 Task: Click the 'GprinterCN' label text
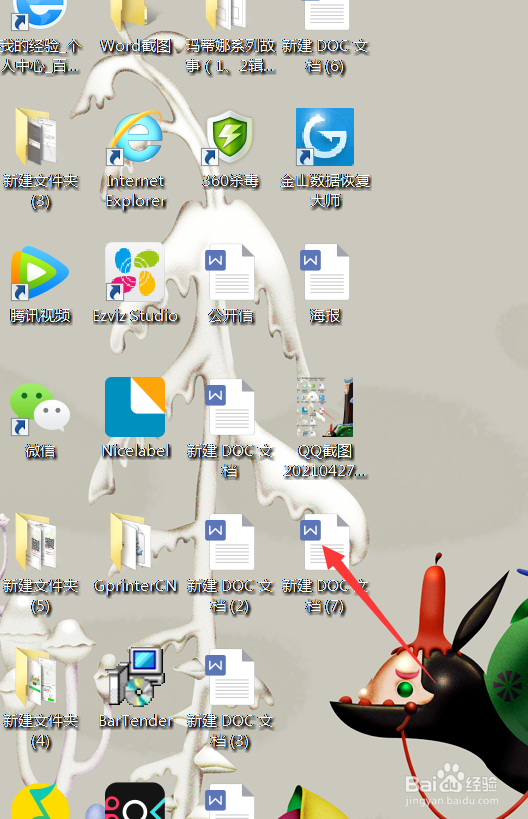136,586
